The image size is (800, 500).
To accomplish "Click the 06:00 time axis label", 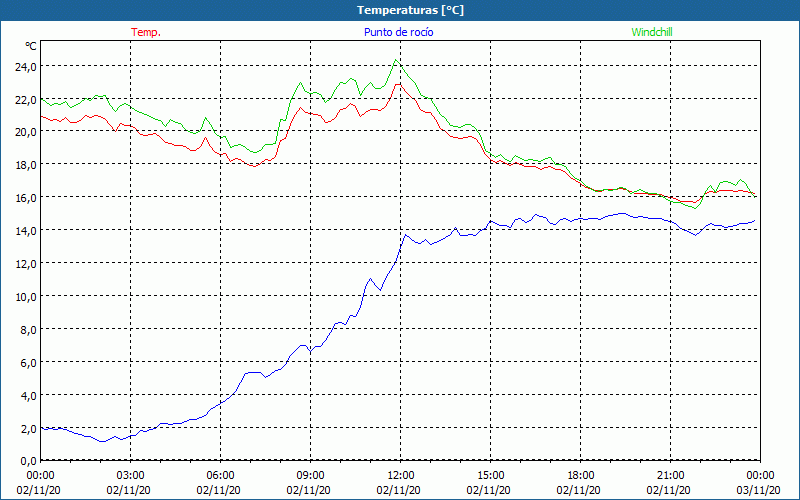I will [x=220, y=476].
